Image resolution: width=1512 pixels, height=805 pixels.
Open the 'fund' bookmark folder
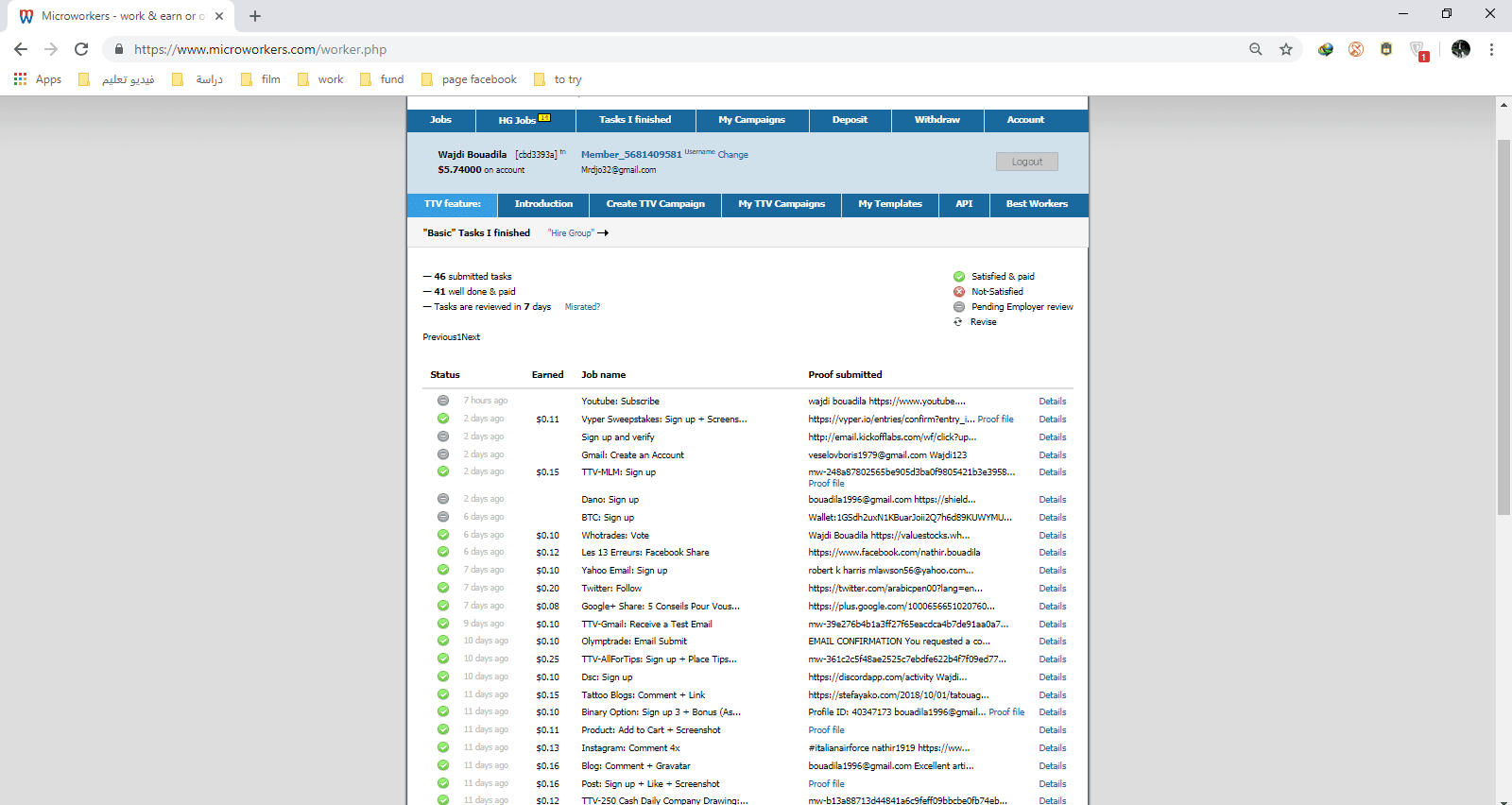pyautogui.click(x=382, y=79)
